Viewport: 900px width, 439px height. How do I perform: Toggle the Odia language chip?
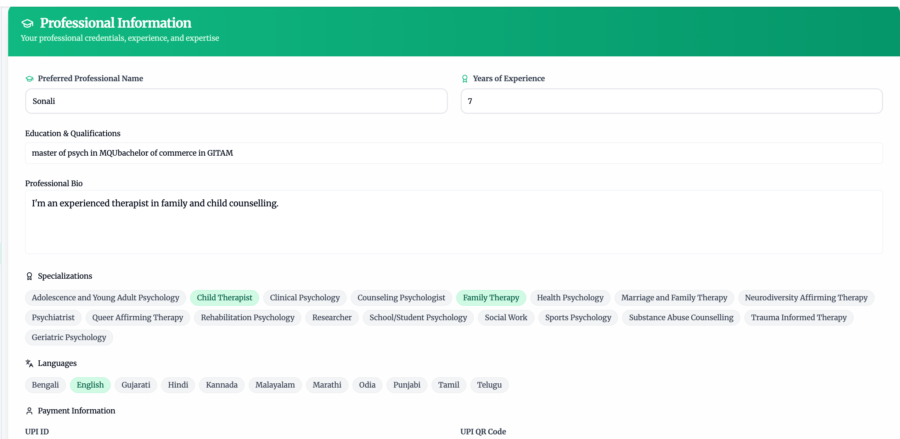coord(367,385)
